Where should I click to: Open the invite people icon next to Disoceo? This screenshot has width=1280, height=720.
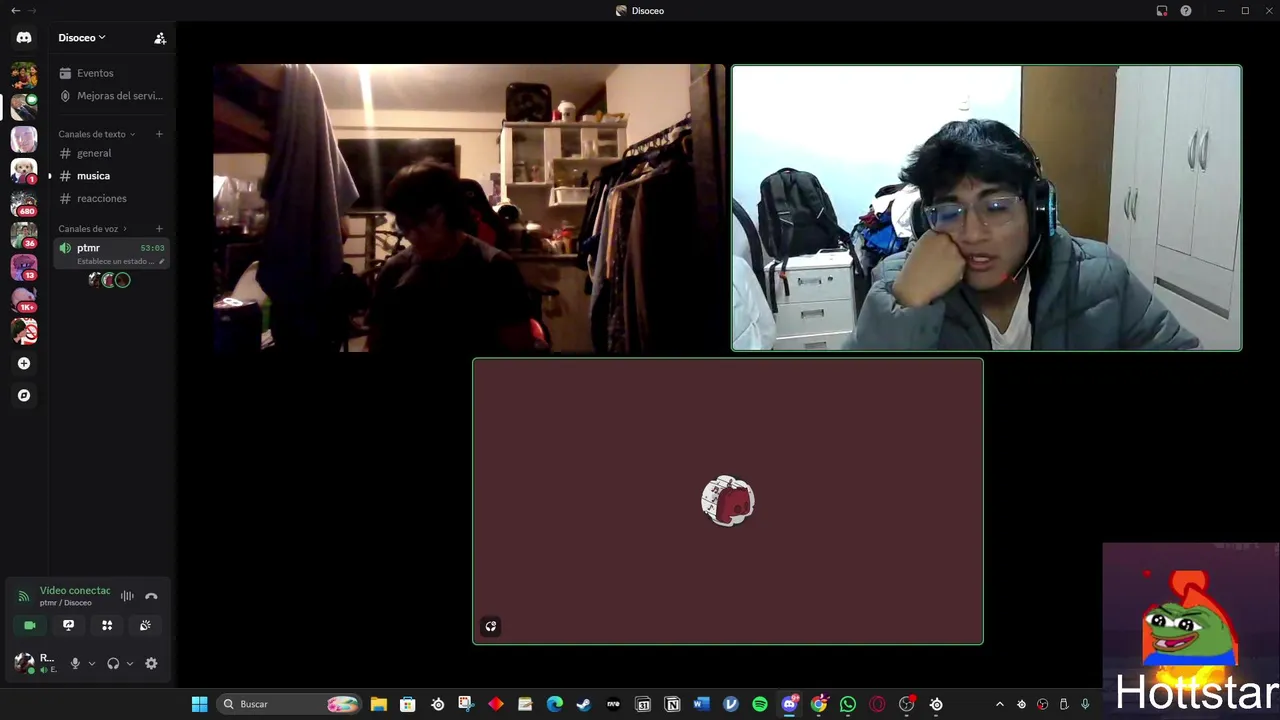(x=160, y=38)
